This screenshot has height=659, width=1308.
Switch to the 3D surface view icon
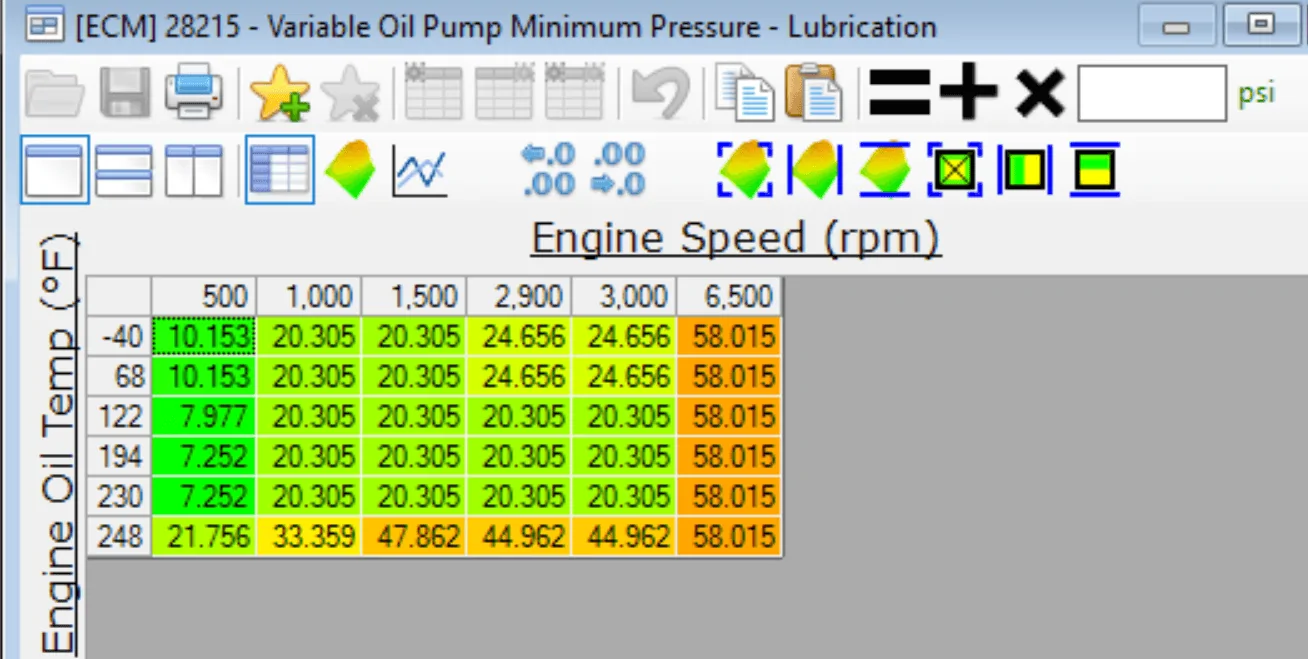350,170
